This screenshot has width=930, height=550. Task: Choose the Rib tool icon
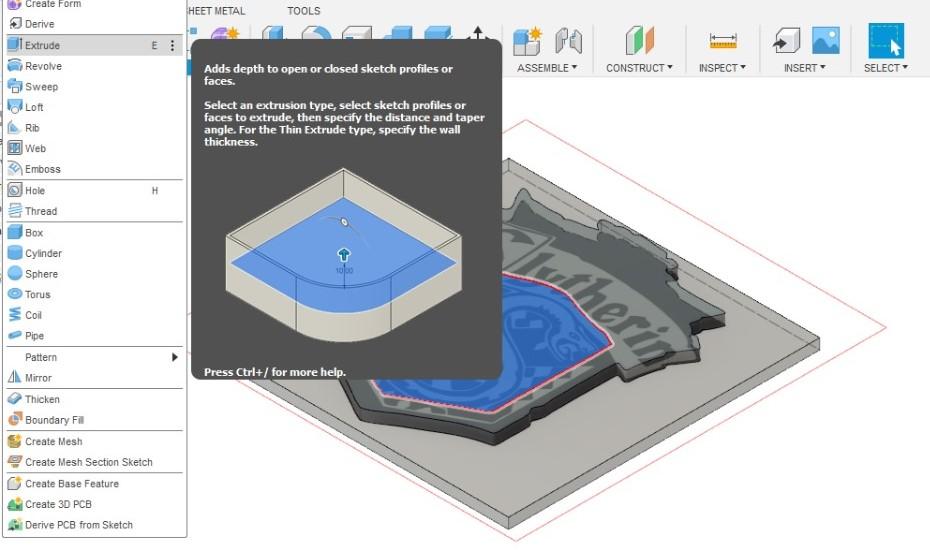pos(15,128)
